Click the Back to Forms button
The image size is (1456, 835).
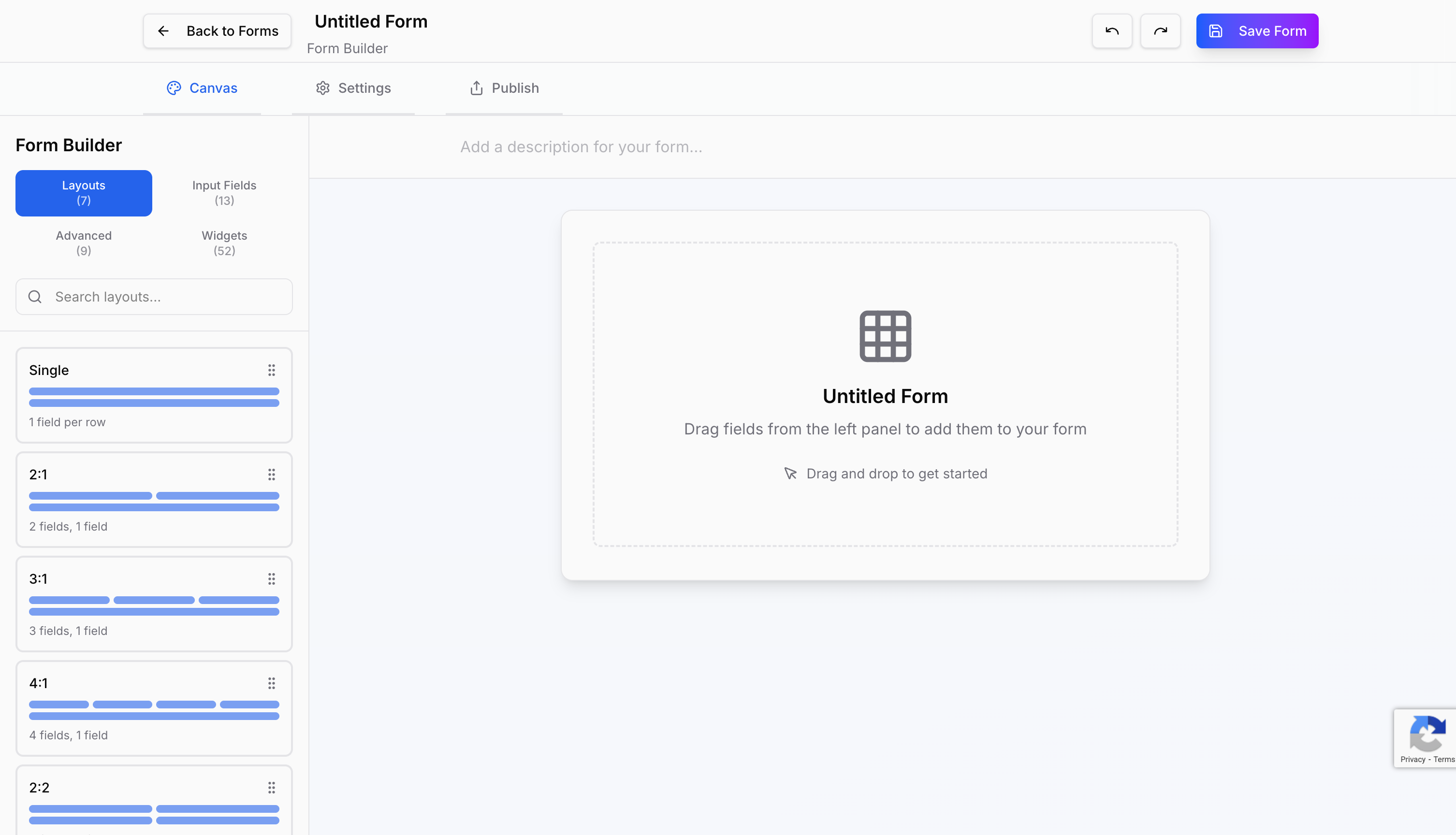pyautogui.click(x=217, y=30)
